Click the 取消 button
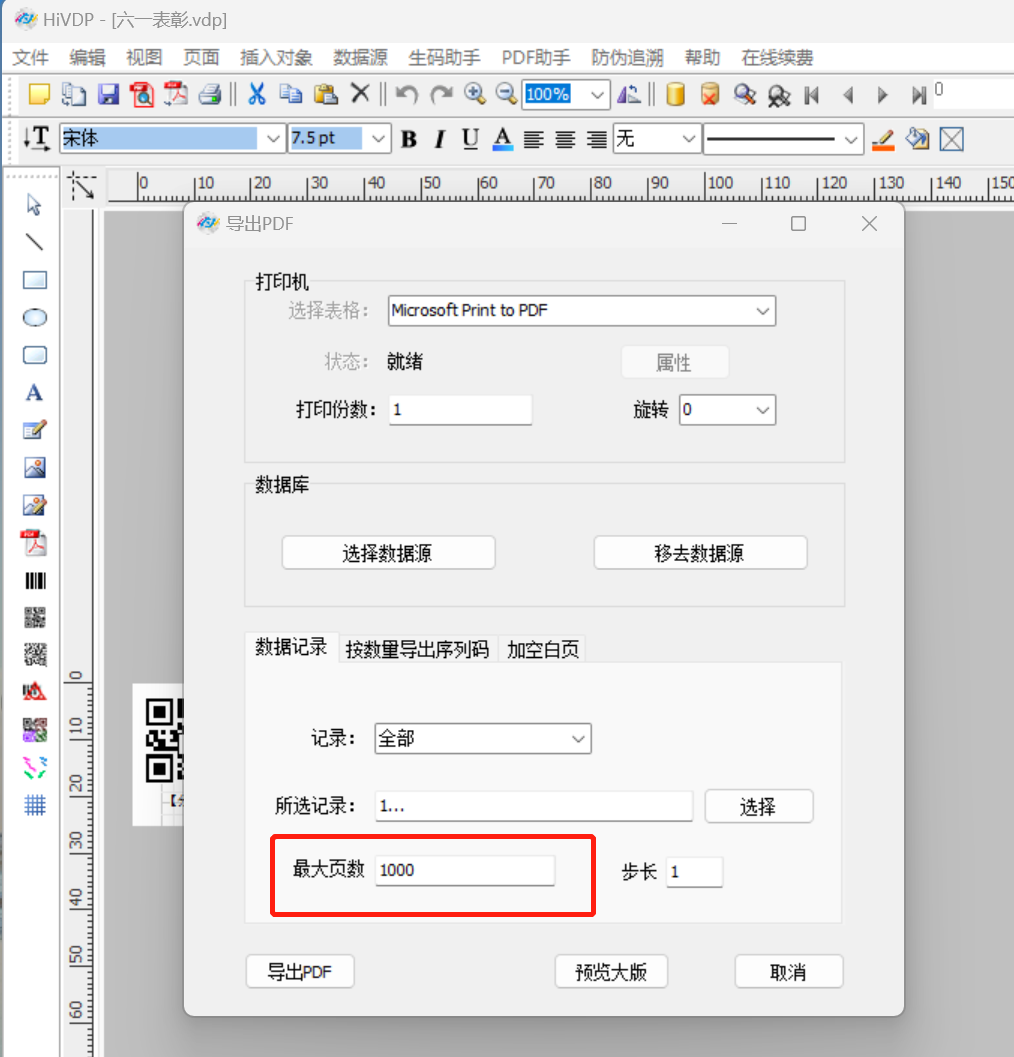 coord(789,971)
